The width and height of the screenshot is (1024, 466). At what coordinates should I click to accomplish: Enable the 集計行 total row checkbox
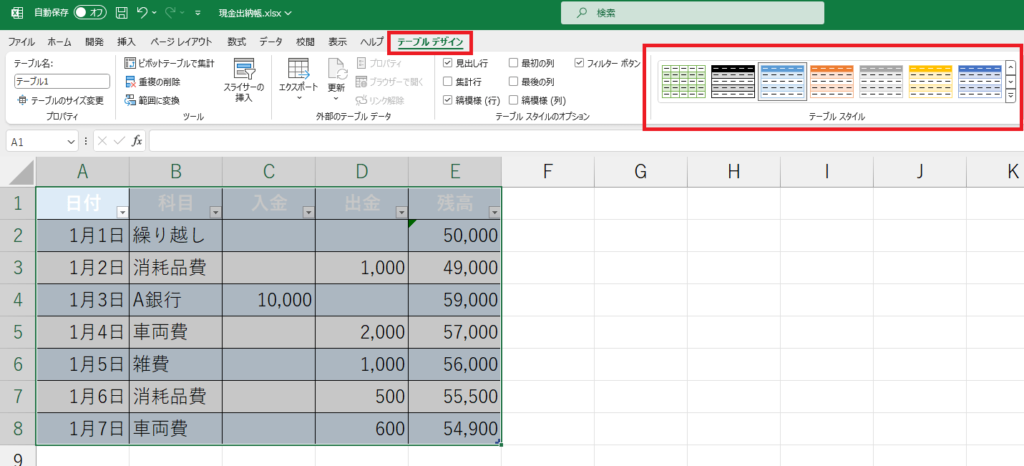pyautogui.click(x=448, y=81)
